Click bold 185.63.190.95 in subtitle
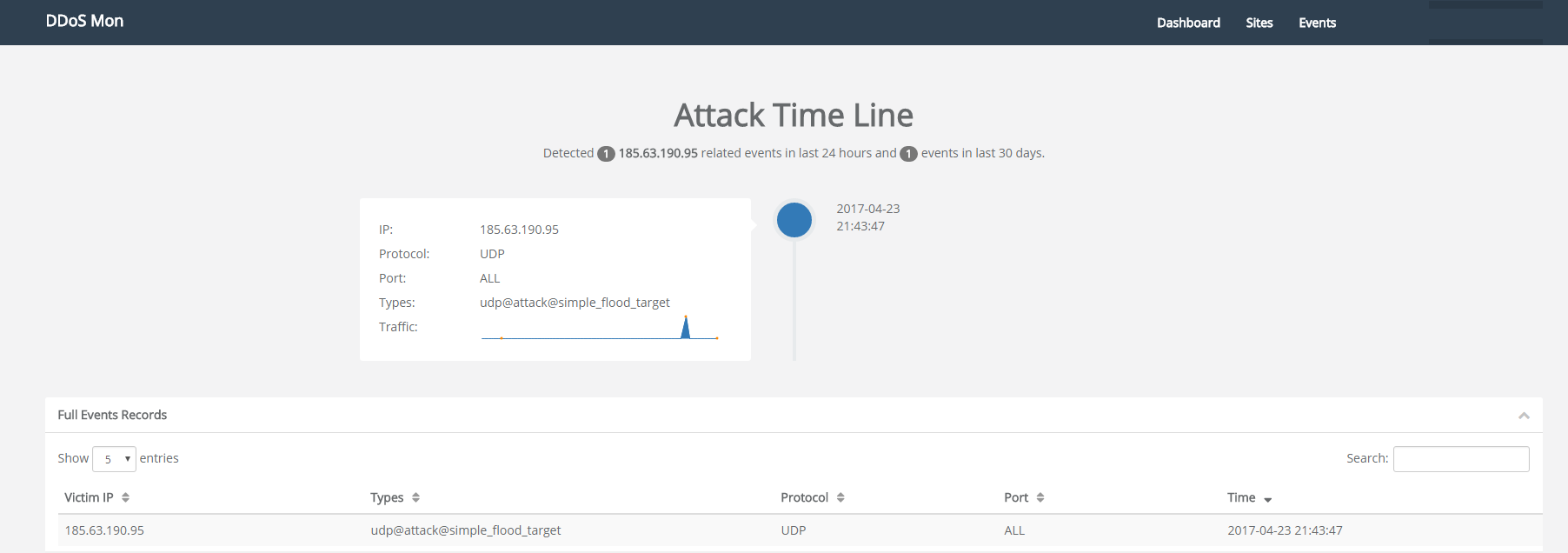Screen dimensions: 1568x553 tap(658, 153)
